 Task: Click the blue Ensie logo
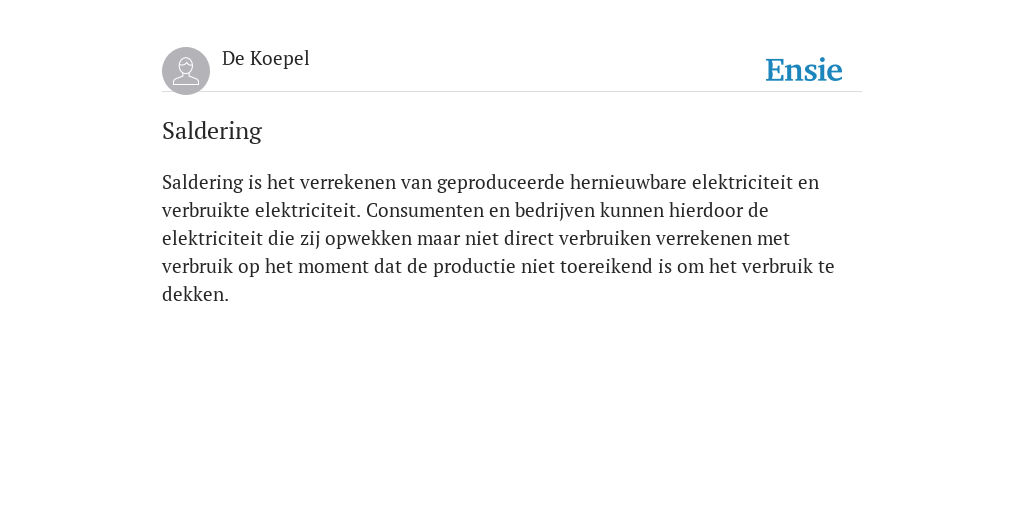[804, 70]
